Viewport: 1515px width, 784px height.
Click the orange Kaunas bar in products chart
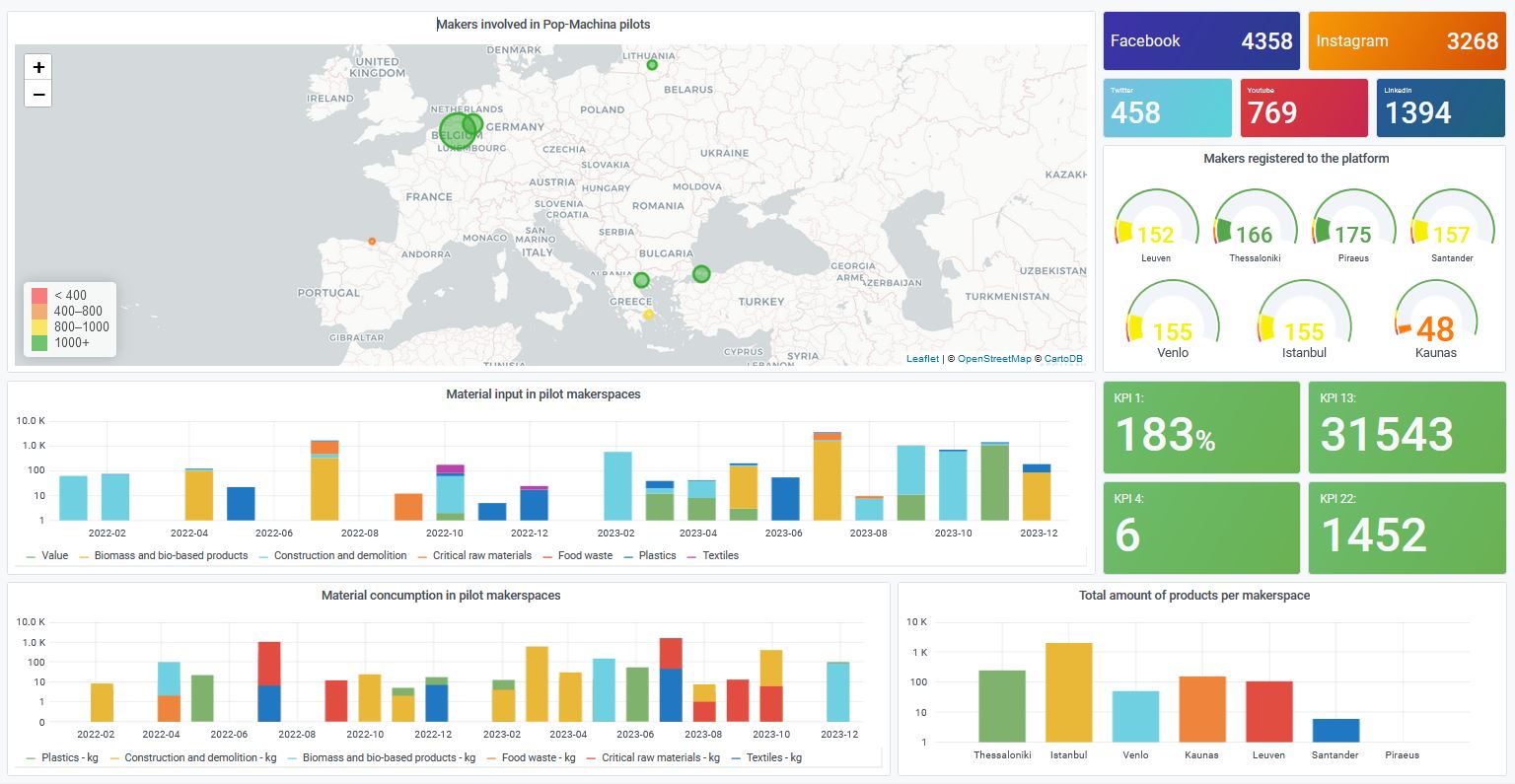click(x=1202, y=709)
